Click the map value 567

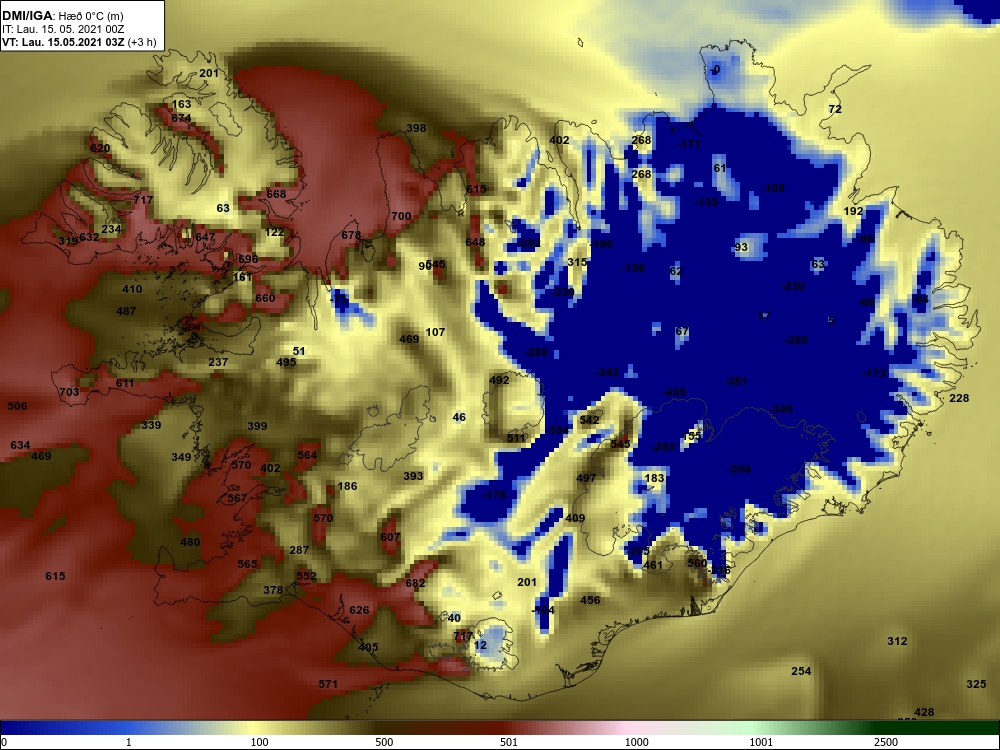(237, 498)
